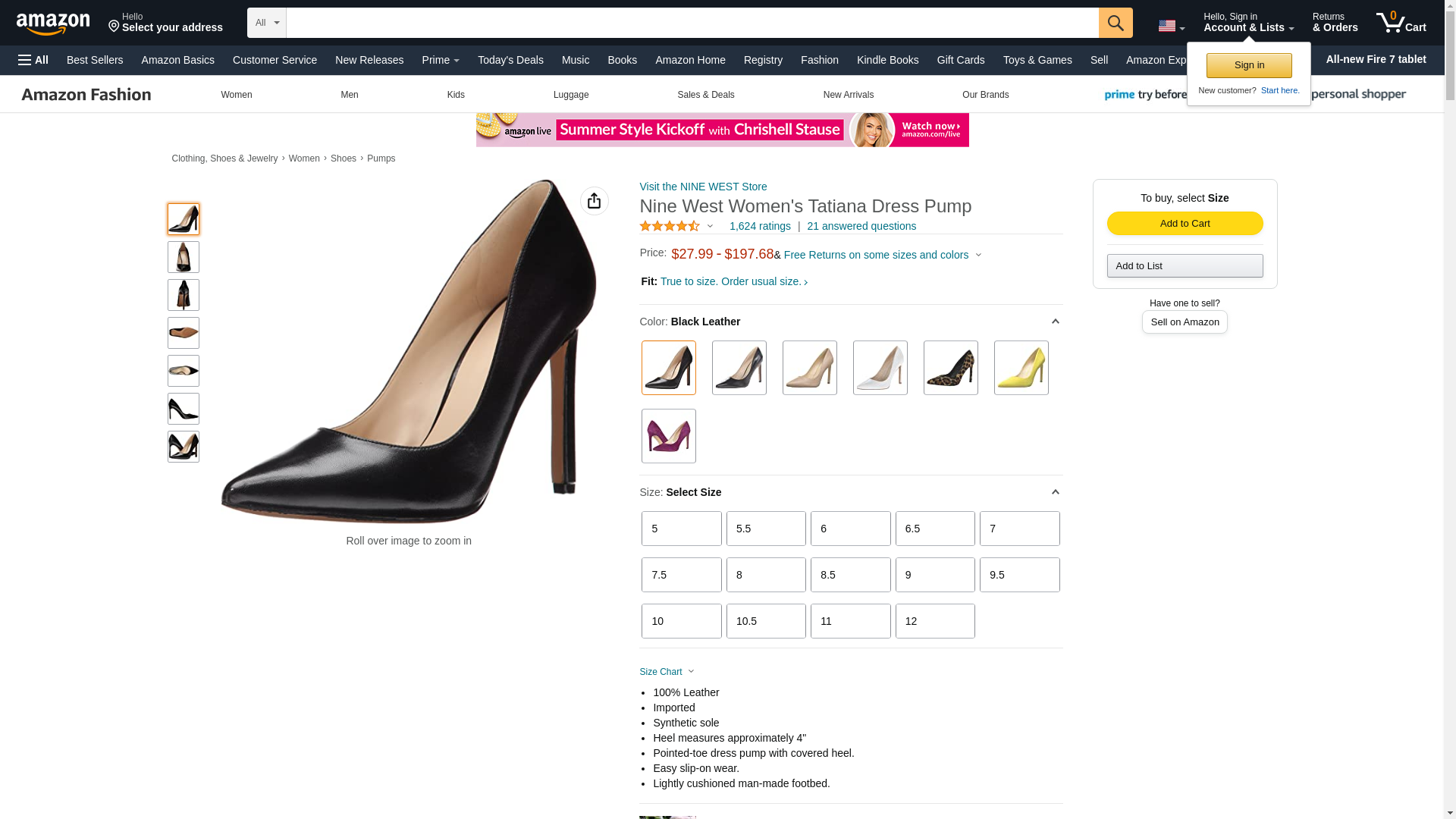Select the yellow pump color swatch

(1021, 368)
